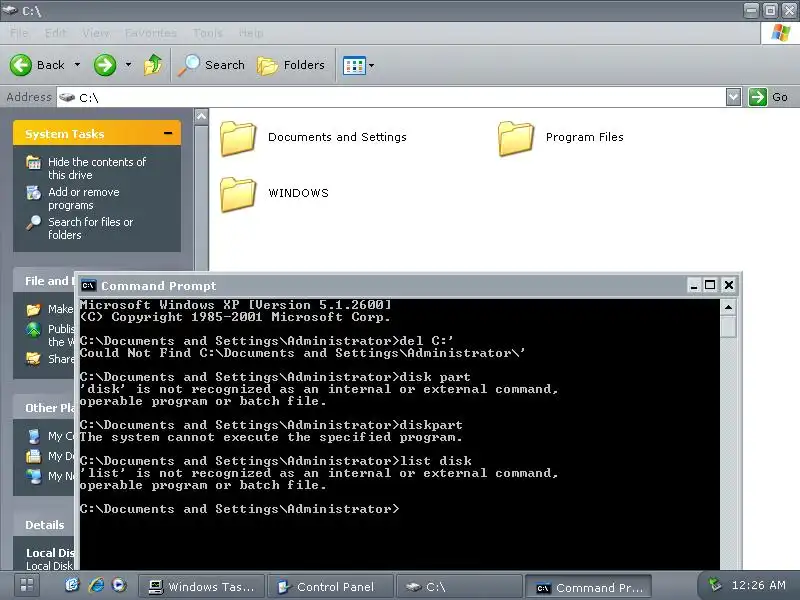
Task: Open Forward history dropdown arrow
Action: [128, 65]
